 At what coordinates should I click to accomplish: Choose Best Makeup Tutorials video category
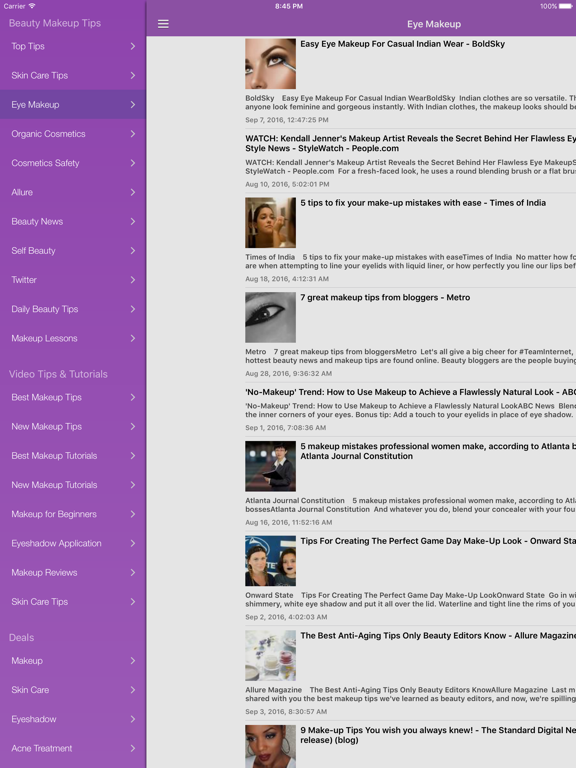(x=73, y=456)
